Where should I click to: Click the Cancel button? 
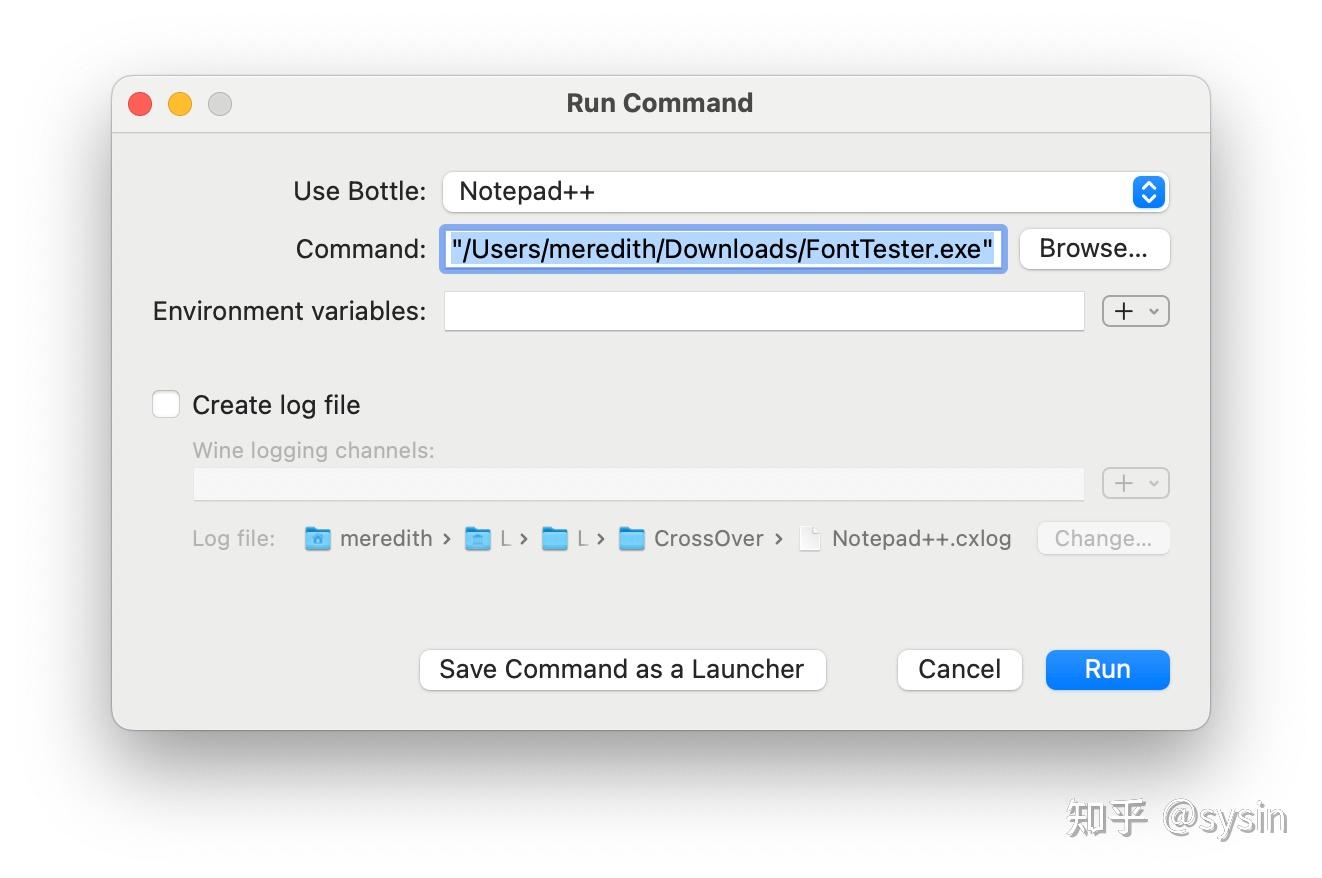tap(959, 670)
